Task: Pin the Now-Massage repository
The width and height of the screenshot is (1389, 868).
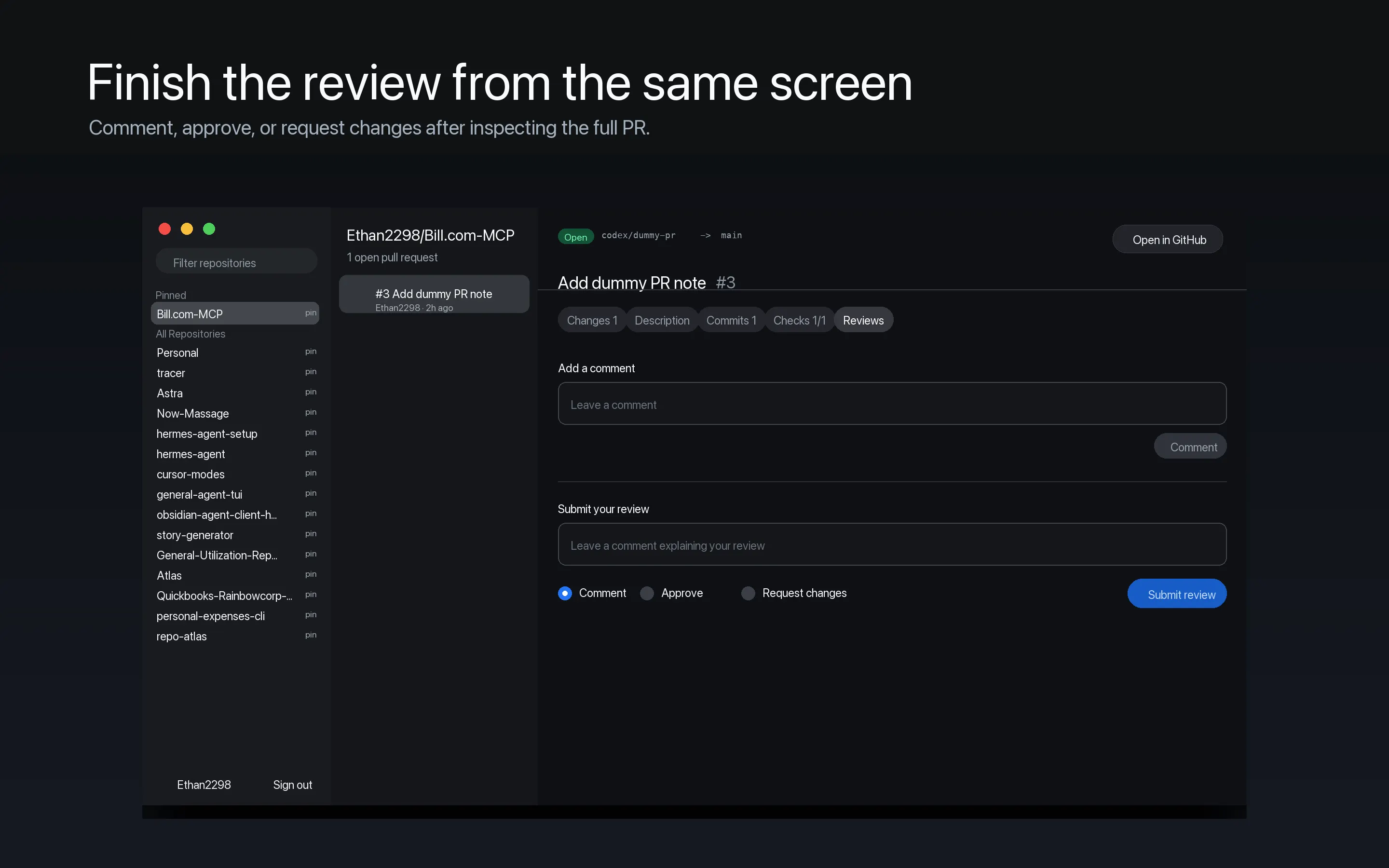Action: 311,412
